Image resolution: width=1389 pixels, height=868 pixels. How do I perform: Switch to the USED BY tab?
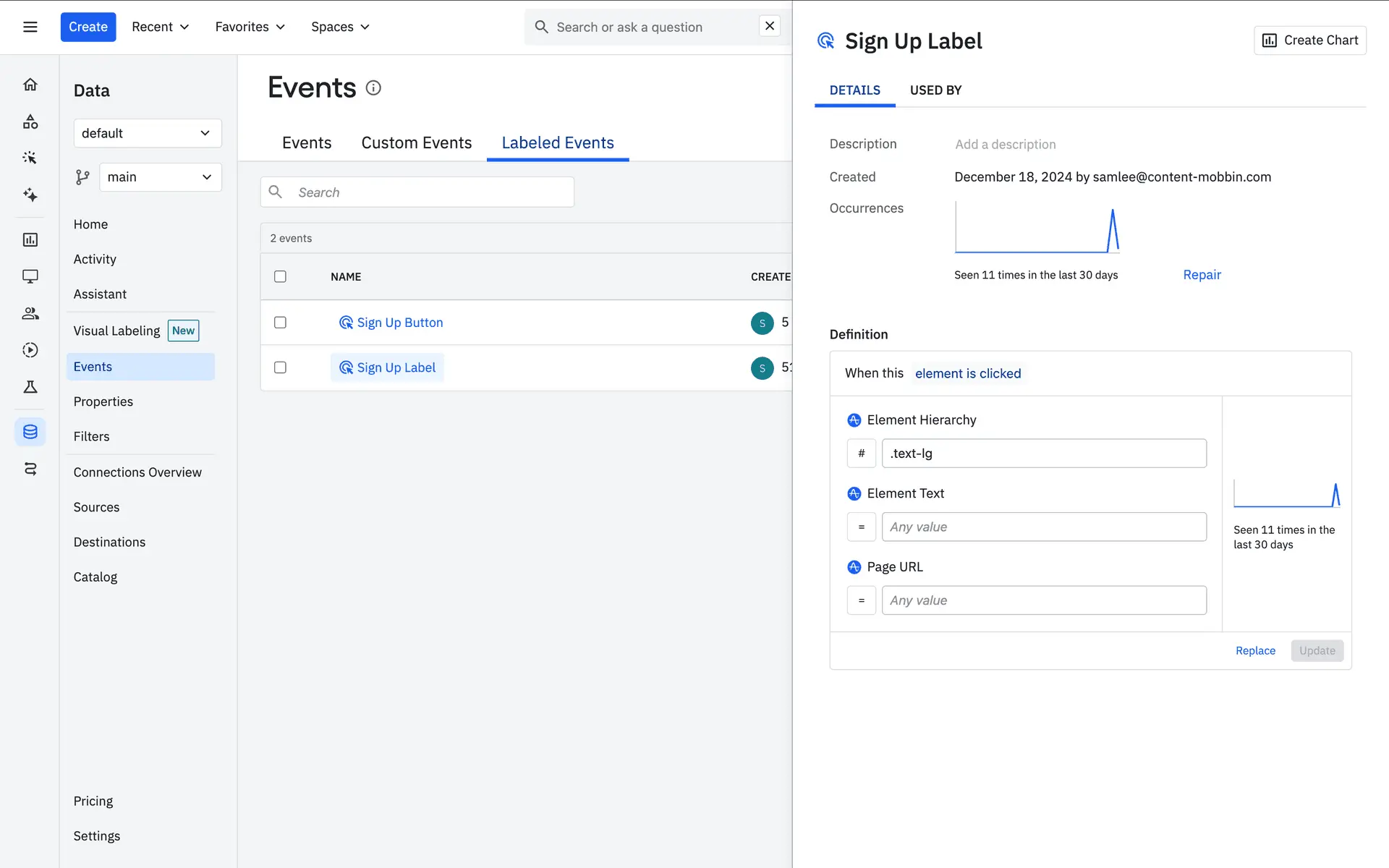[x=935, y=90]
